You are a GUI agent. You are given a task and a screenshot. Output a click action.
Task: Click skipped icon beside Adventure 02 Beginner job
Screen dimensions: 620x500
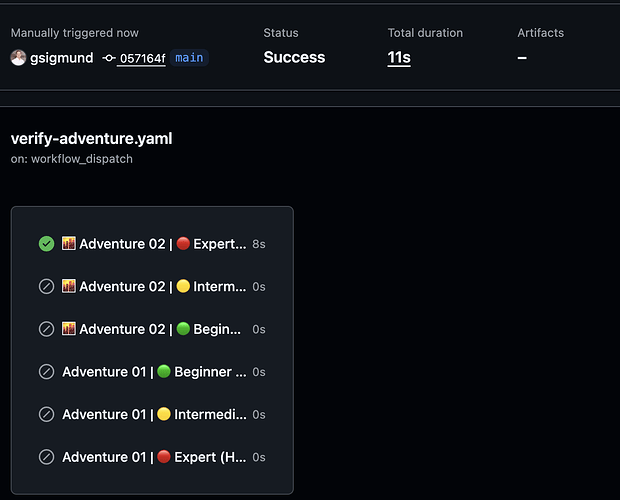pos(46,329)
